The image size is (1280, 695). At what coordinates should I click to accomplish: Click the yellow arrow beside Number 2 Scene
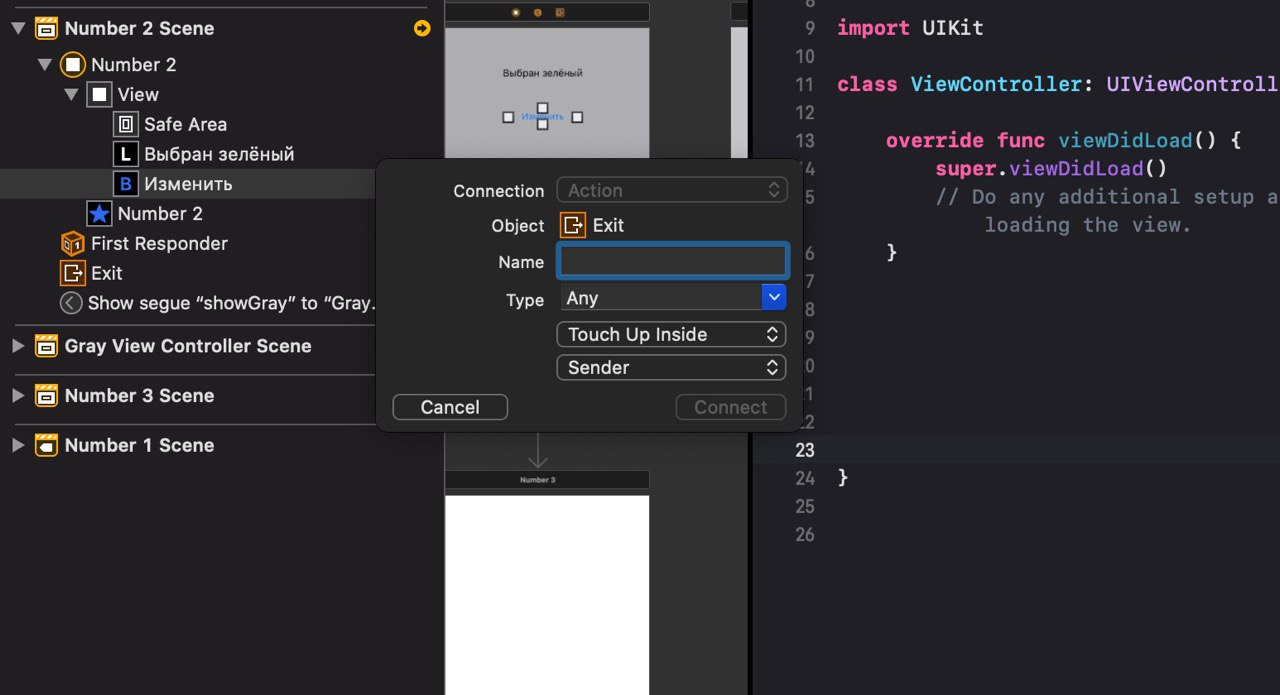click(x=422, y=28)
